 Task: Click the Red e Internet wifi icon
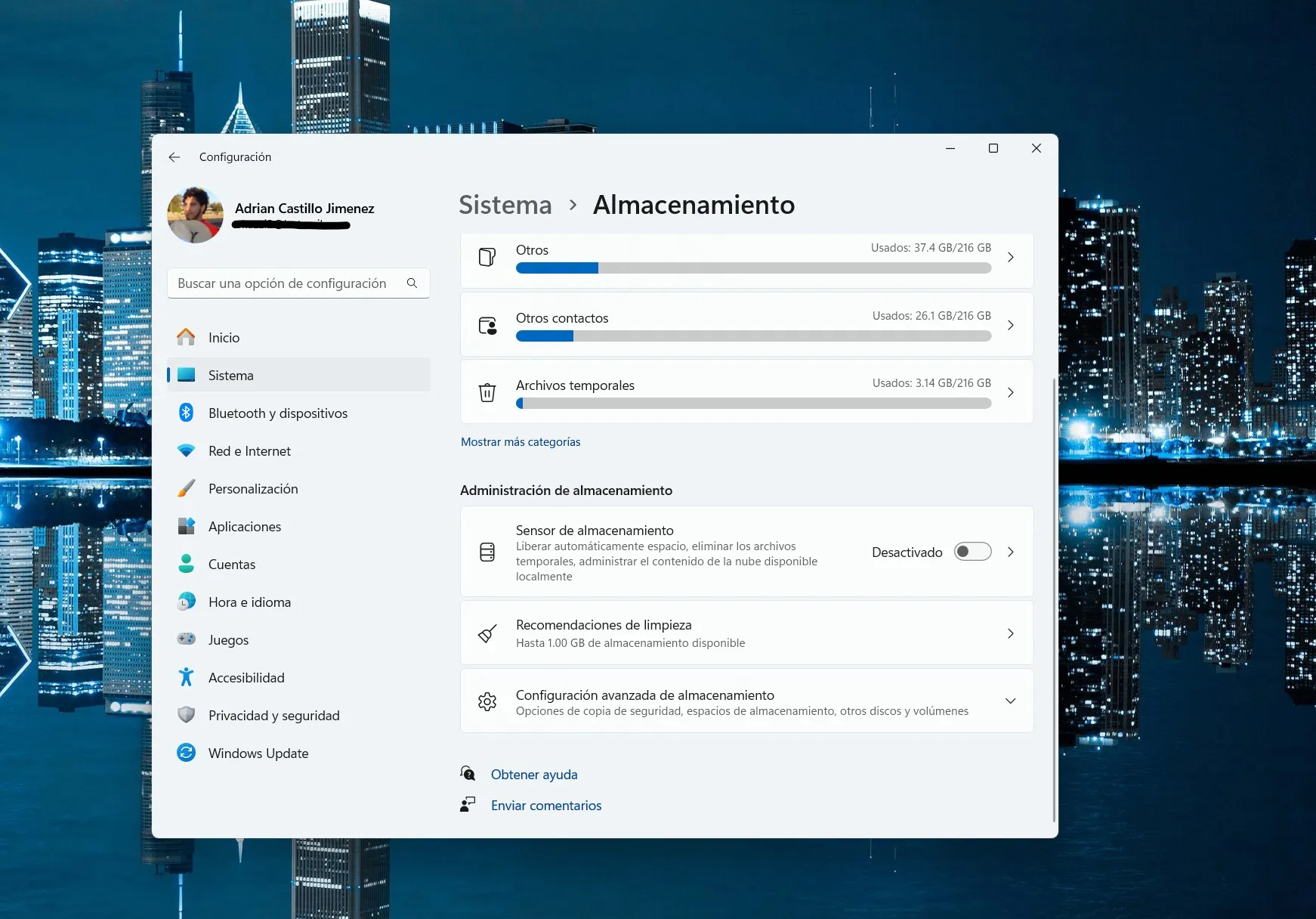pos(186,450)
